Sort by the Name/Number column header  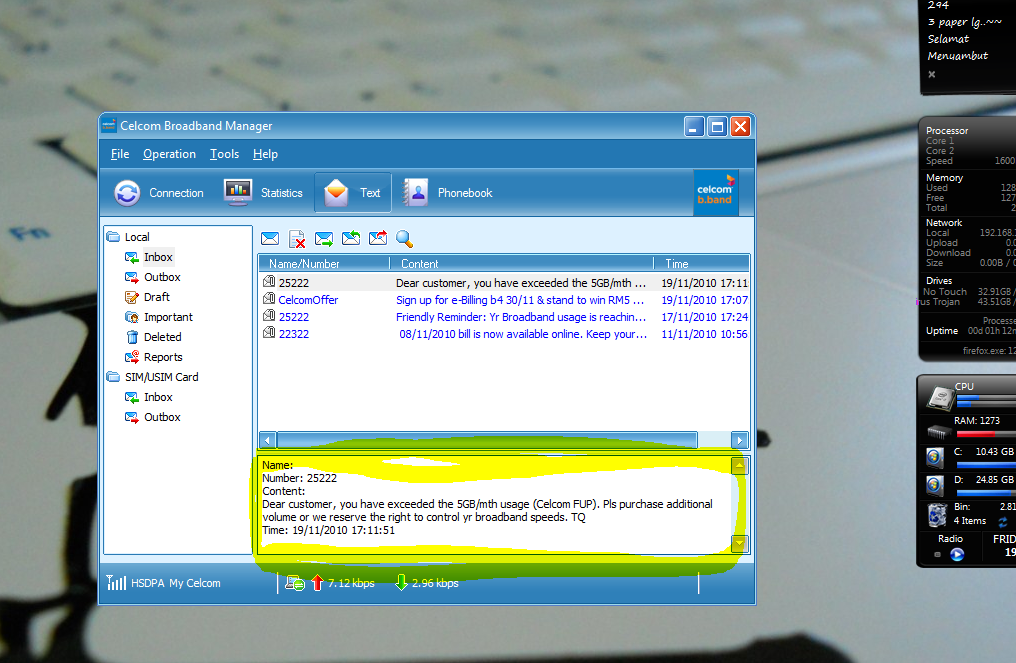tap(324, 263)
